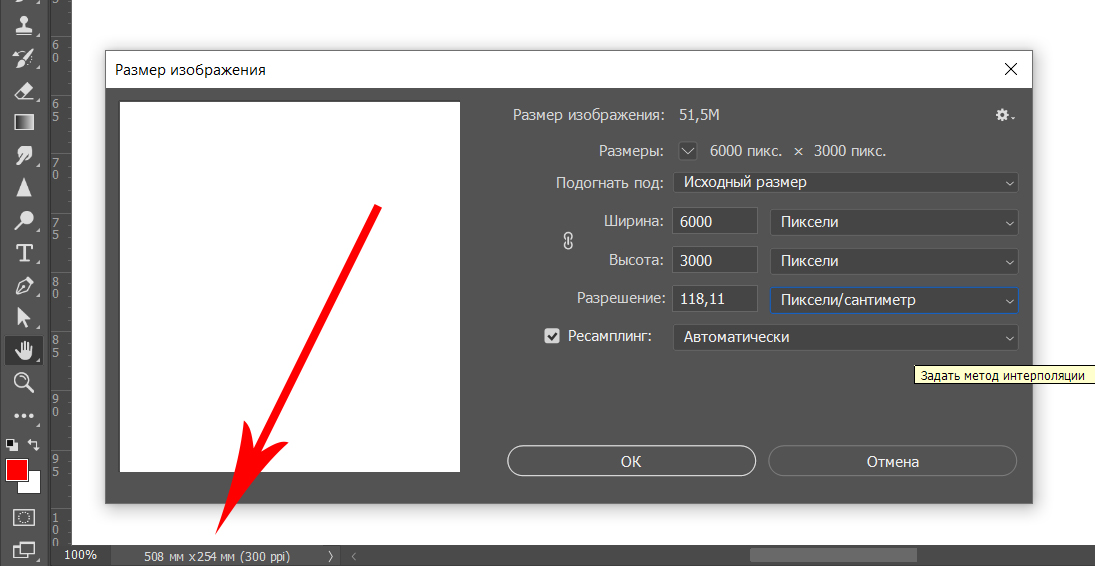This screenshot has width=1095, height=566.
Task: Click the 100% zoom level field
Action: tap(80, 556)
